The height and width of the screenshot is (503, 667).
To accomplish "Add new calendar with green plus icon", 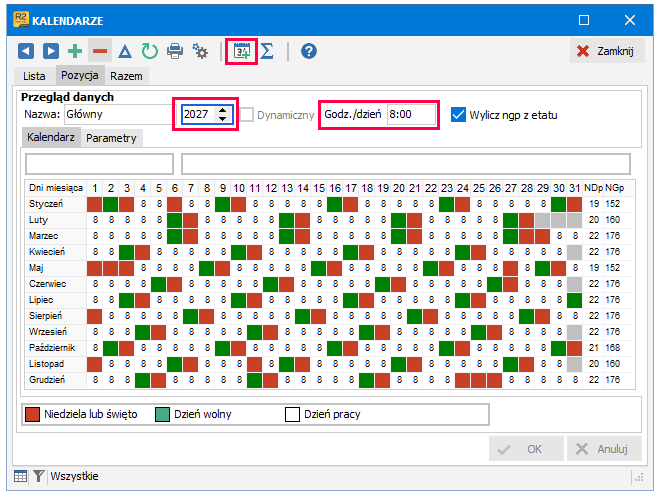I will tap(75, 51).
